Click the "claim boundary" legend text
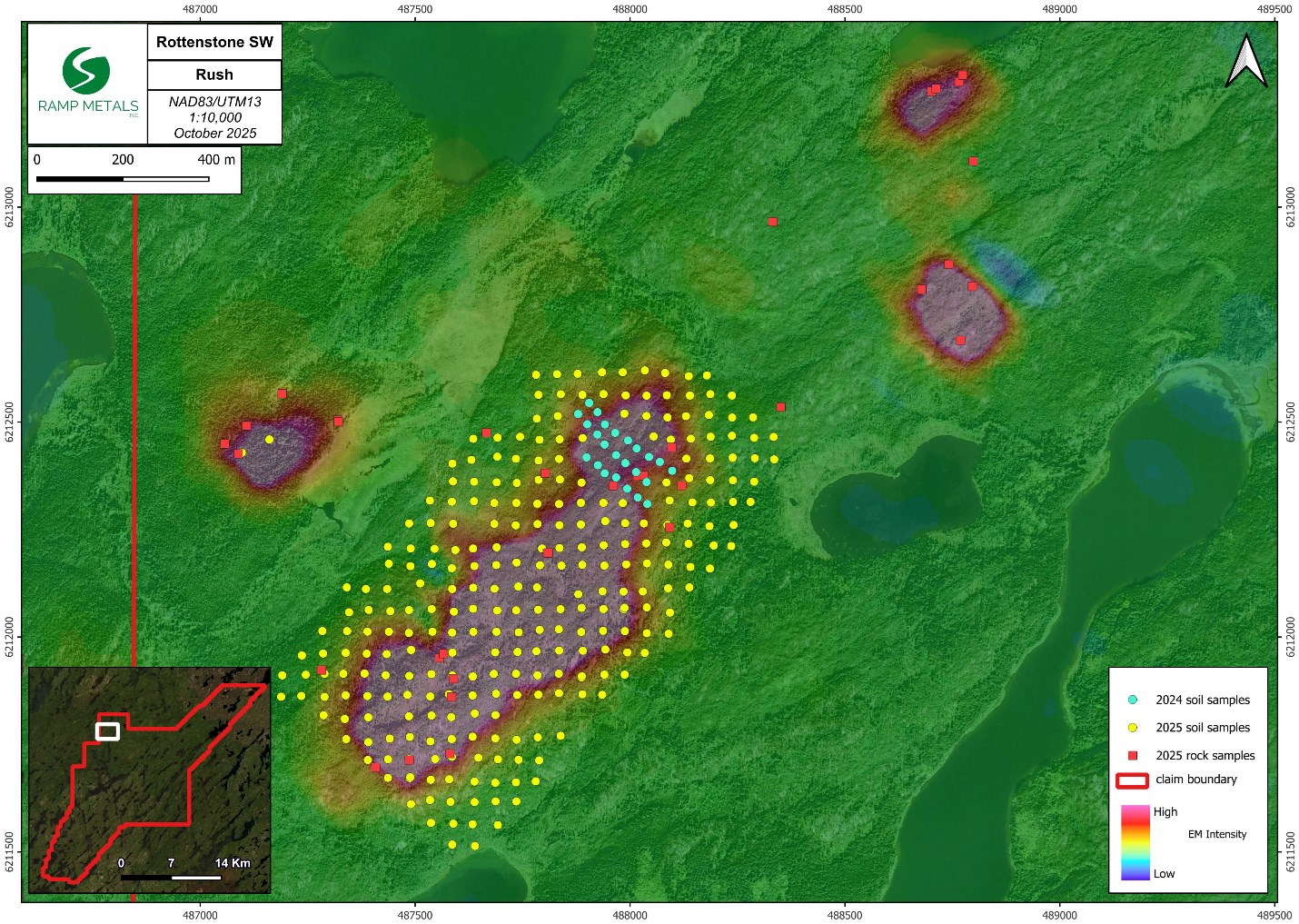 click(x=1195, y=780)
